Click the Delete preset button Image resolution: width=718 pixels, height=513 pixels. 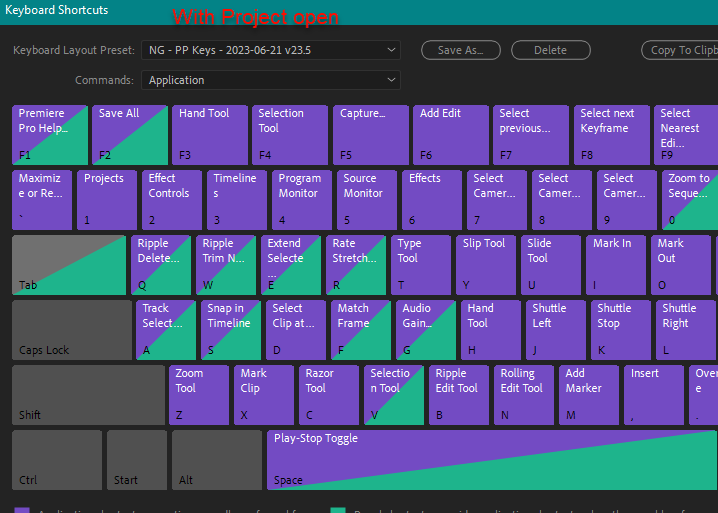(x=550, y=50)
